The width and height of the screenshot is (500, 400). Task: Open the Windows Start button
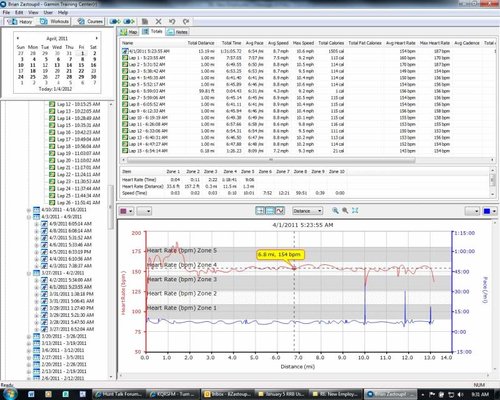[9, 394]
